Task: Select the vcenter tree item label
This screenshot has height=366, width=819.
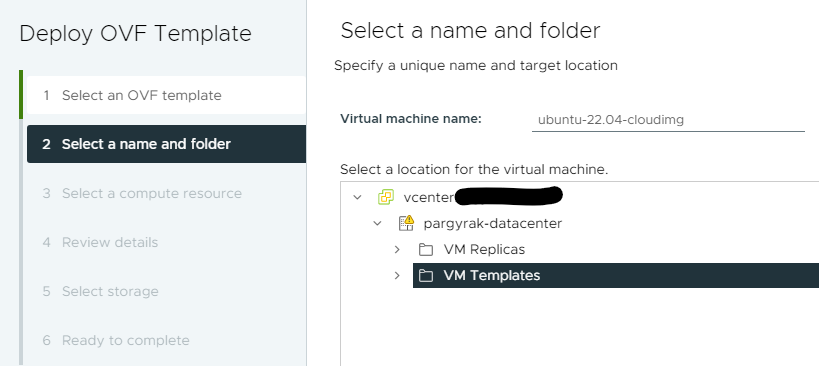Action: (x=429, y=197)
